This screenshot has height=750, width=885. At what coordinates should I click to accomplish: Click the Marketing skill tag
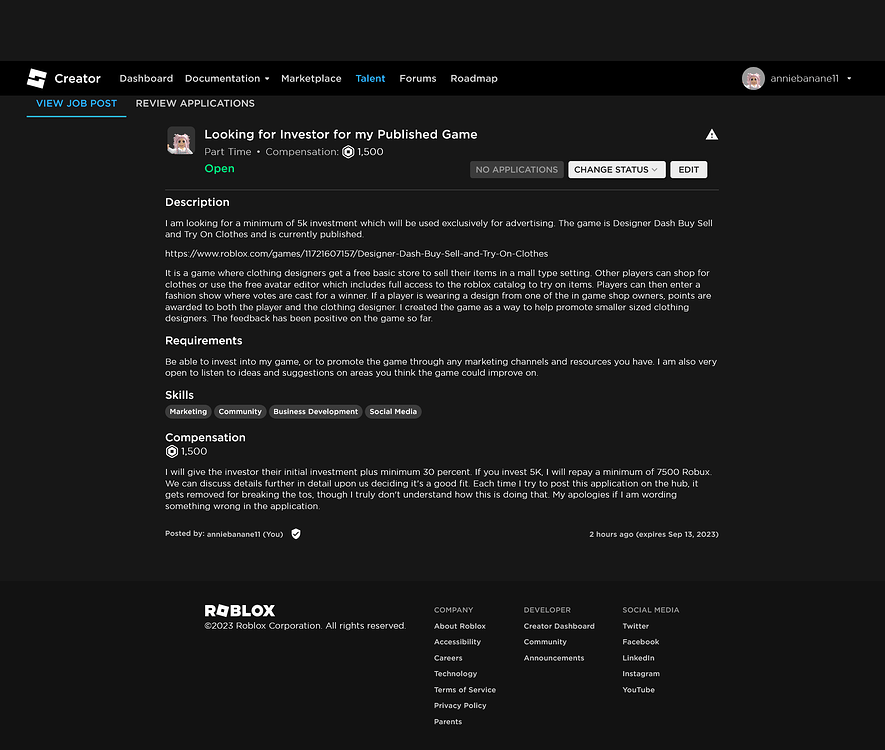tap(188, 412)
